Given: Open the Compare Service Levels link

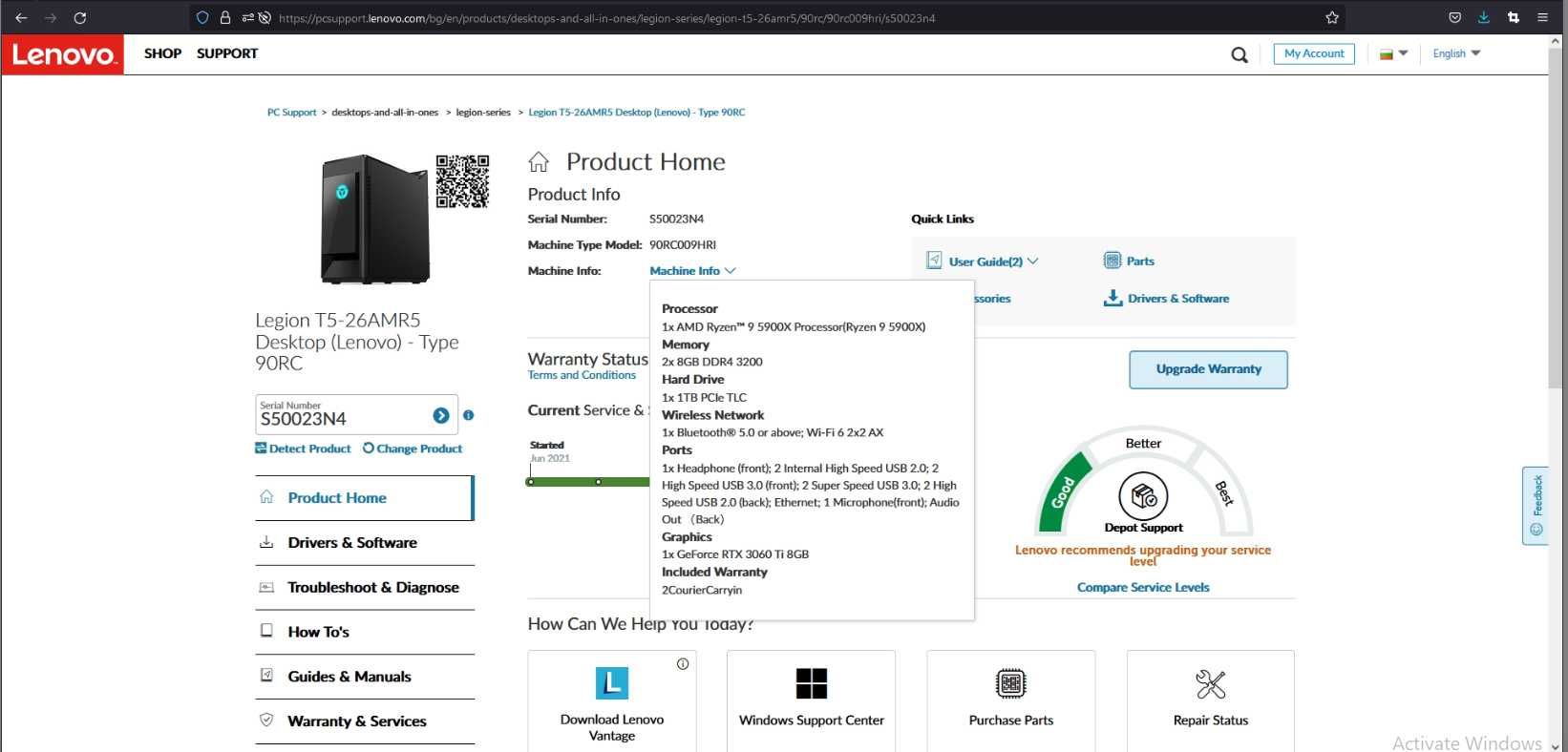Looking at the screenshot, I should click(1143, 588).
